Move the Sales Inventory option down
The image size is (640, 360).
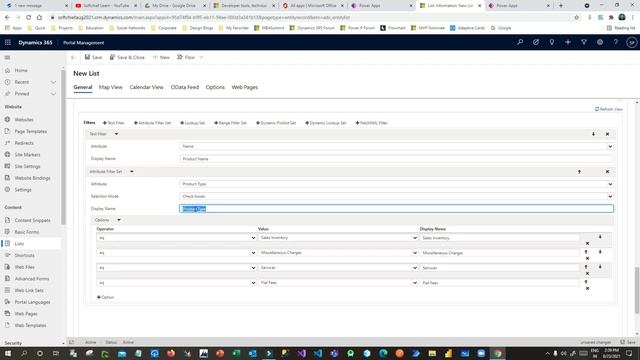pos(600,237)
